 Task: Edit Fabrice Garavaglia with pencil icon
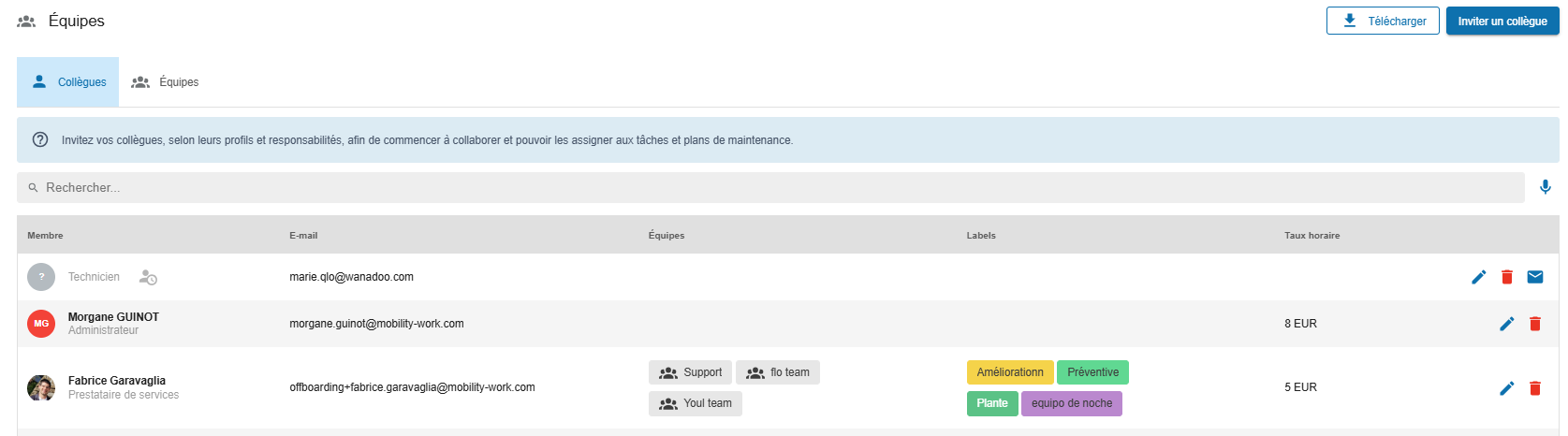click(1506, 388)
